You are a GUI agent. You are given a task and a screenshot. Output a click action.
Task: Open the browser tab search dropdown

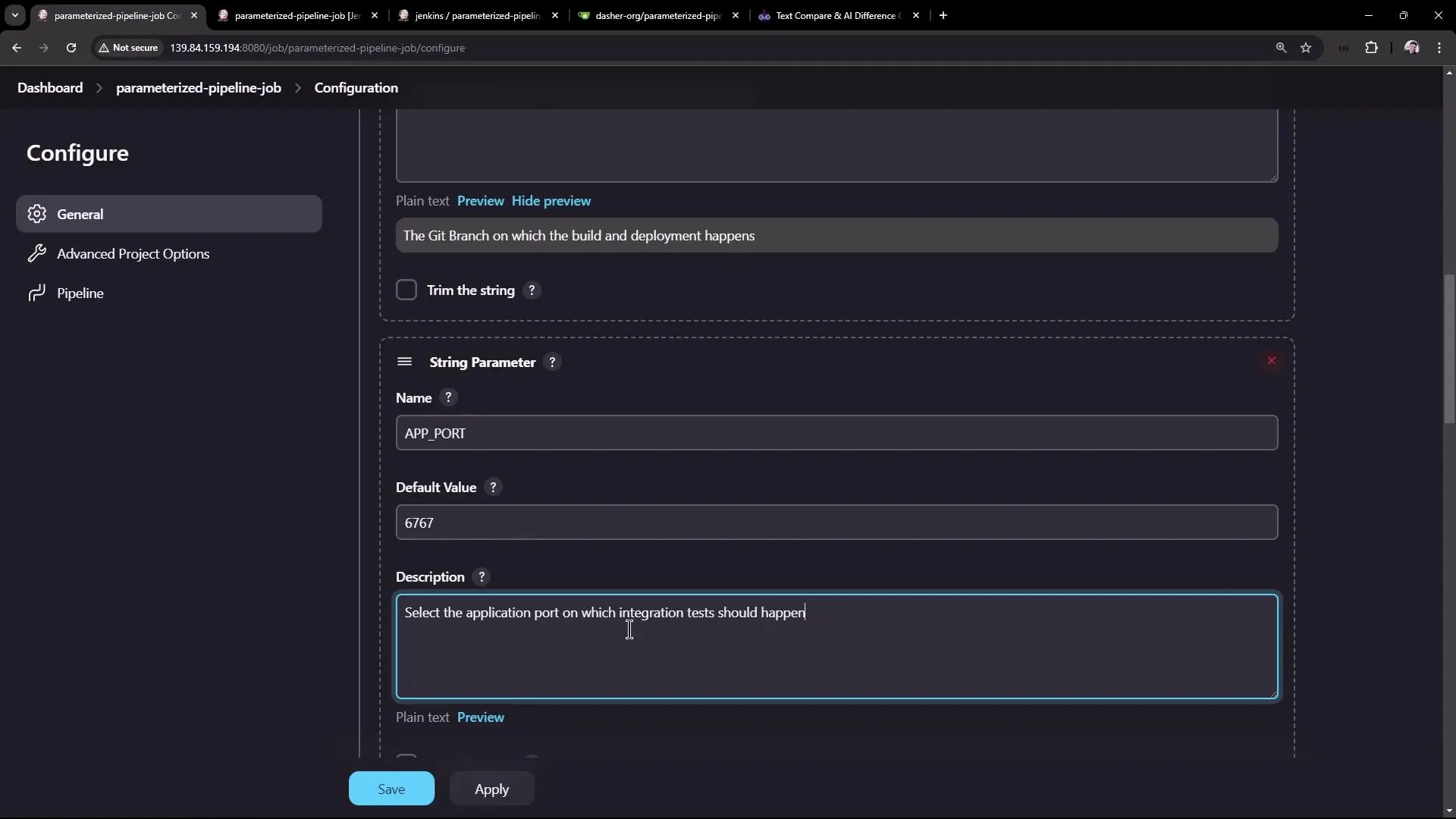tap(14, 15)
